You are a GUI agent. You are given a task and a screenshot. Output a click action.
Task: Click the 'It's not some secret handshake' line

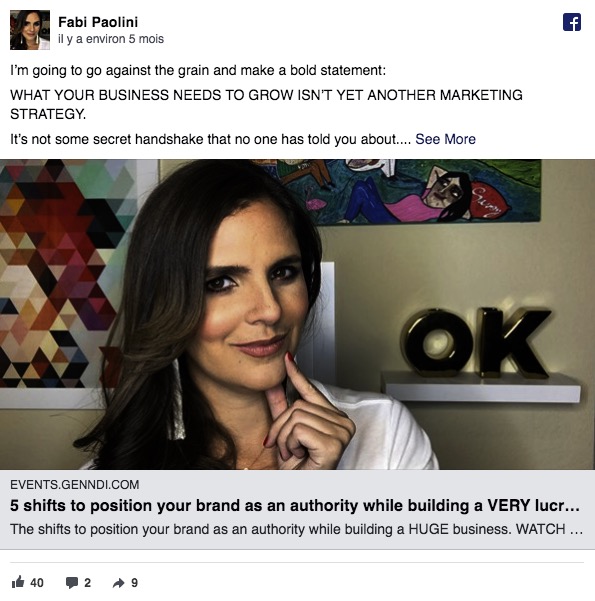click(x=210, y=139)
